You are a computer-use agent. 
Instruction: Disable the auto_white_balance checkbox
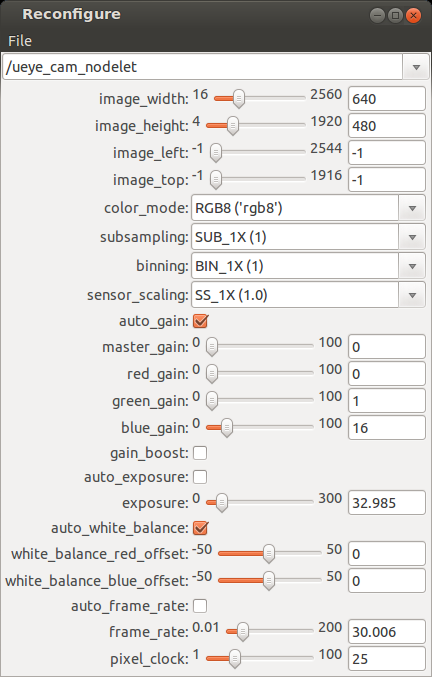[200, 528]
